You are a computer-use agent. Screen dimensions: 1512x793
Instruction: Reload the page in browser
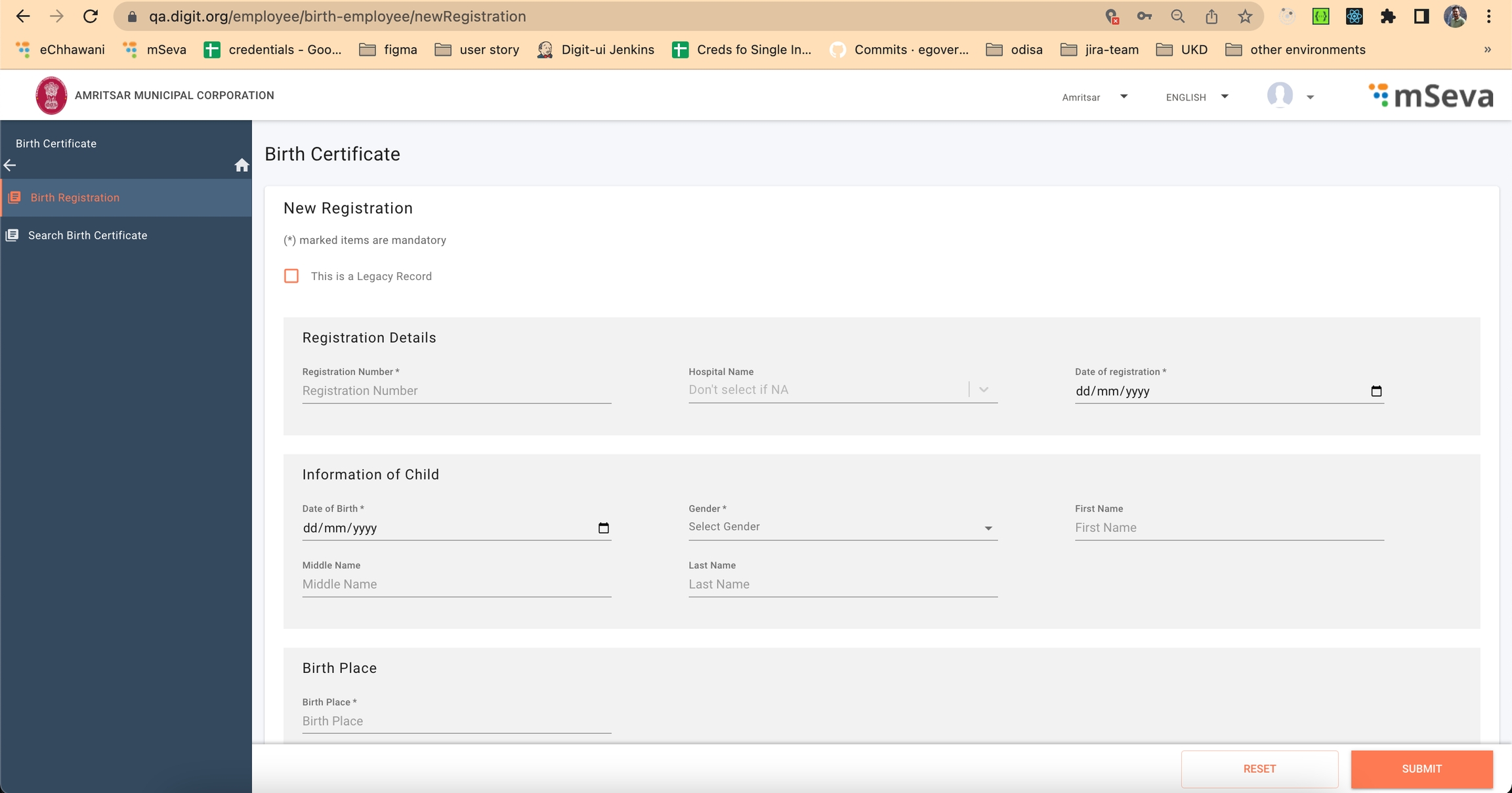pyautogui.click(x=91, y=16)
